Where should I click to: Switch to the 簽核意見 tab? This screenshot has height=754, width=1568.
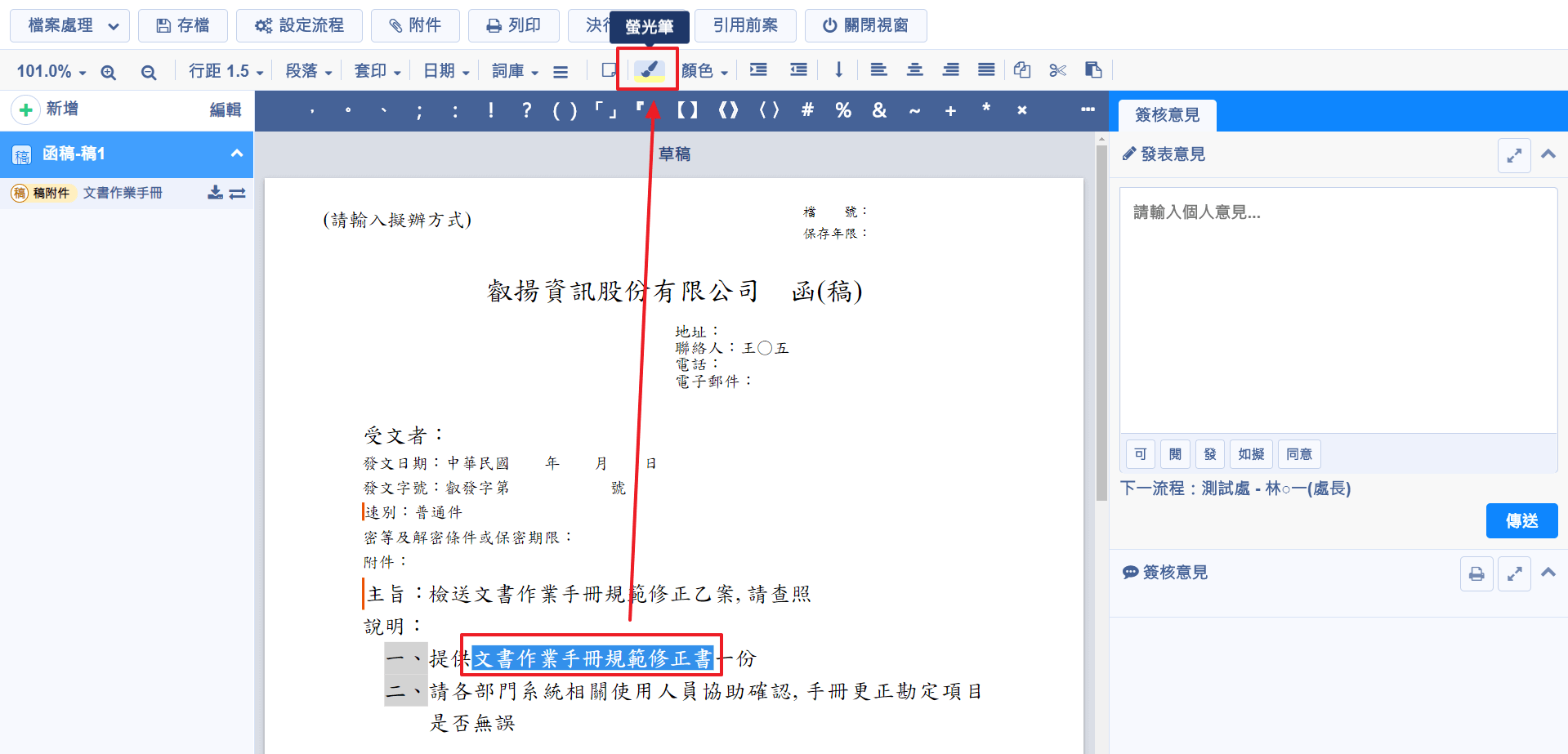(1167, 115)
